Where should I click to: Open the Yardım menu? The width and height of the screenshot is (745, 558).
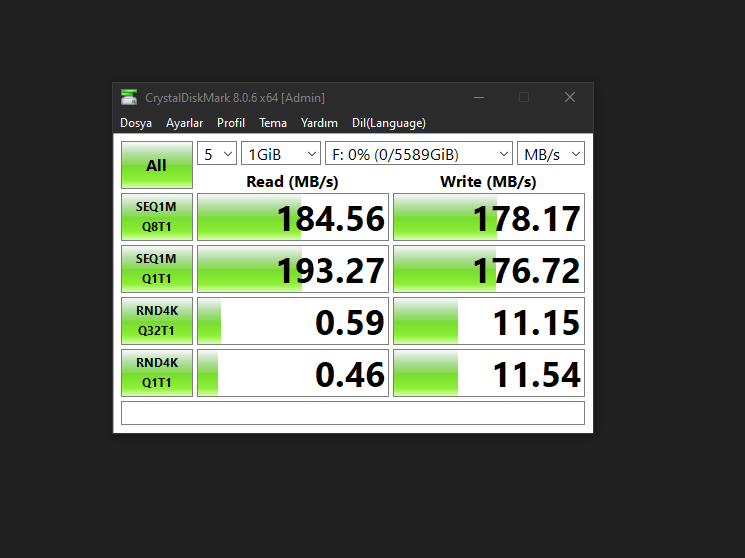coord(319,123)
